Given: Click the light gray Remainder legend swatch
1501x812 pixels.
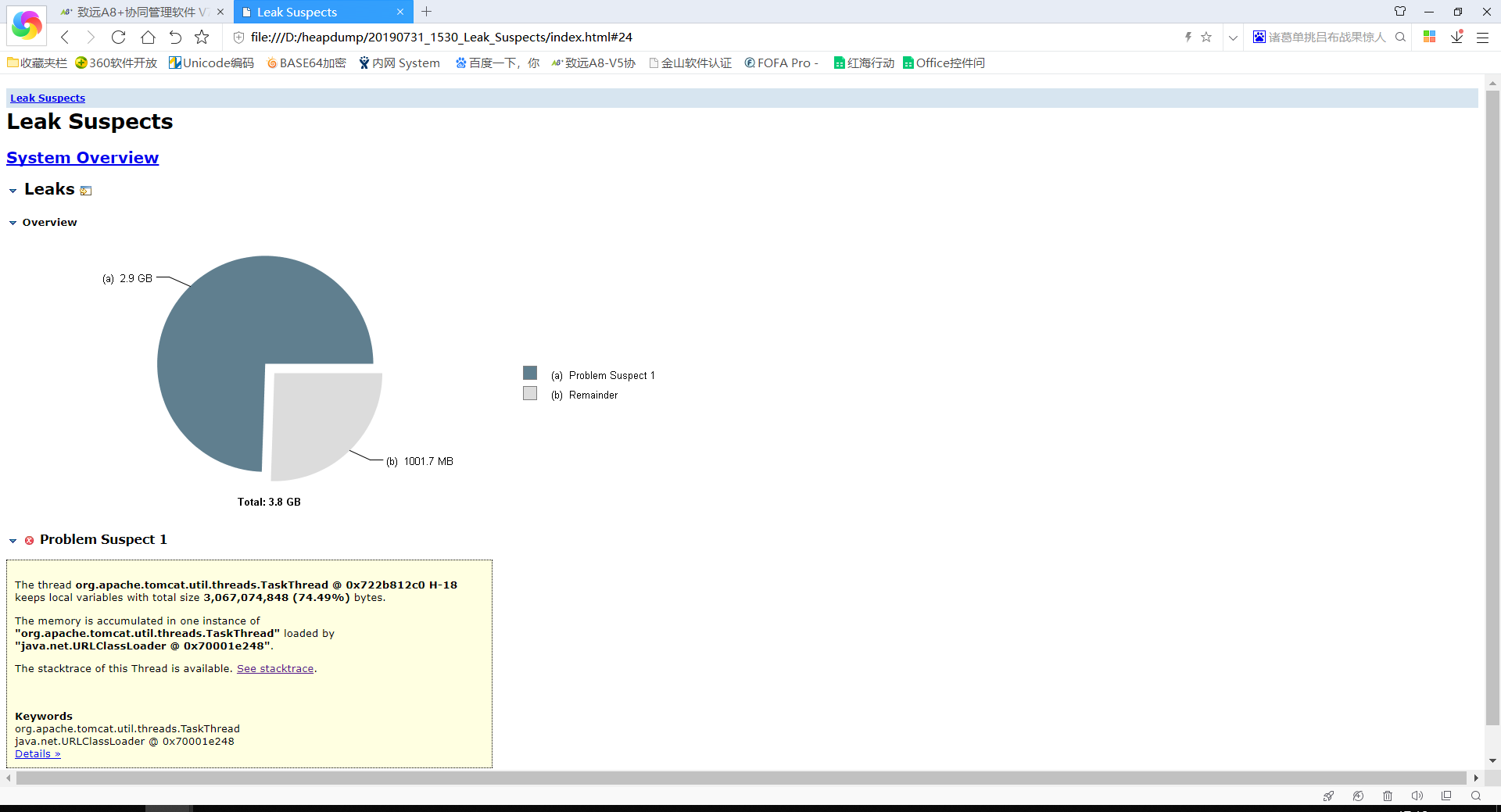Looking at the screenshot, I should coord(530,393).
